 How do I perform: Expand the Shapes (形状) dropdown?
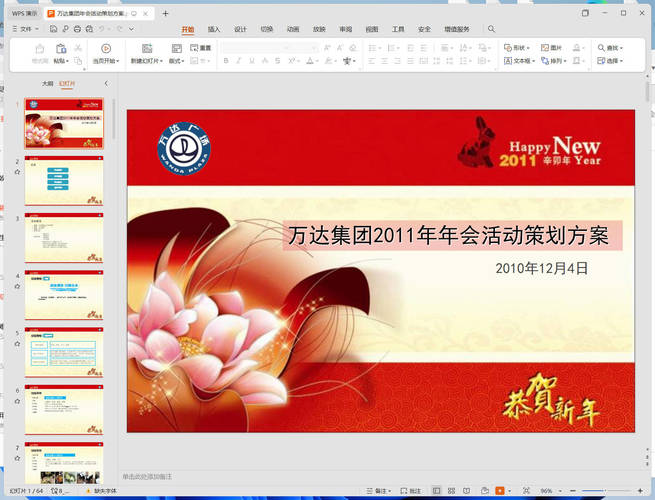[516, 47]
